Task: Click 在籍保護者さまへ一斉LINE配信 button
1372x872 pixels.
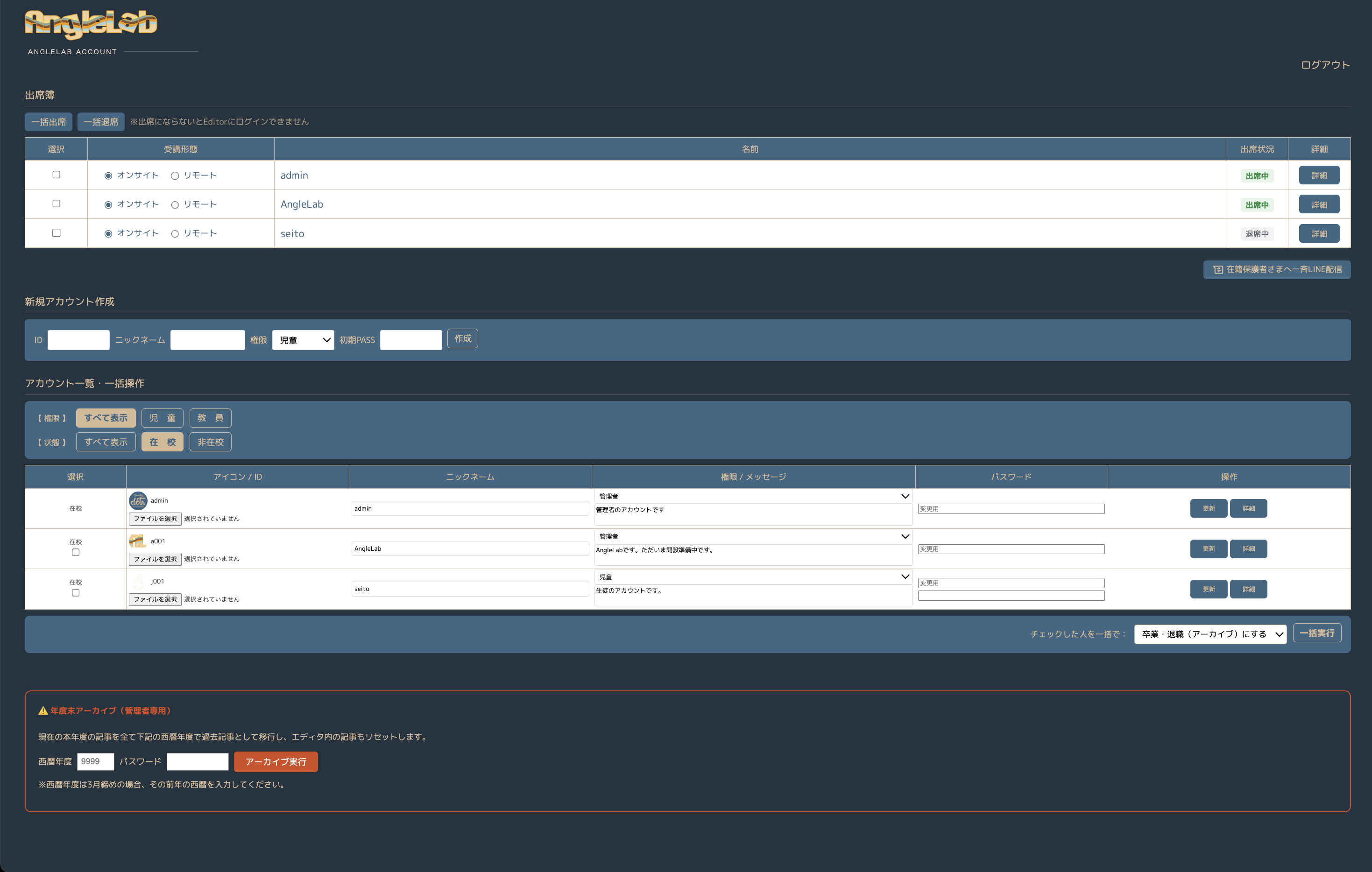Action: [x=1277, y=269]
